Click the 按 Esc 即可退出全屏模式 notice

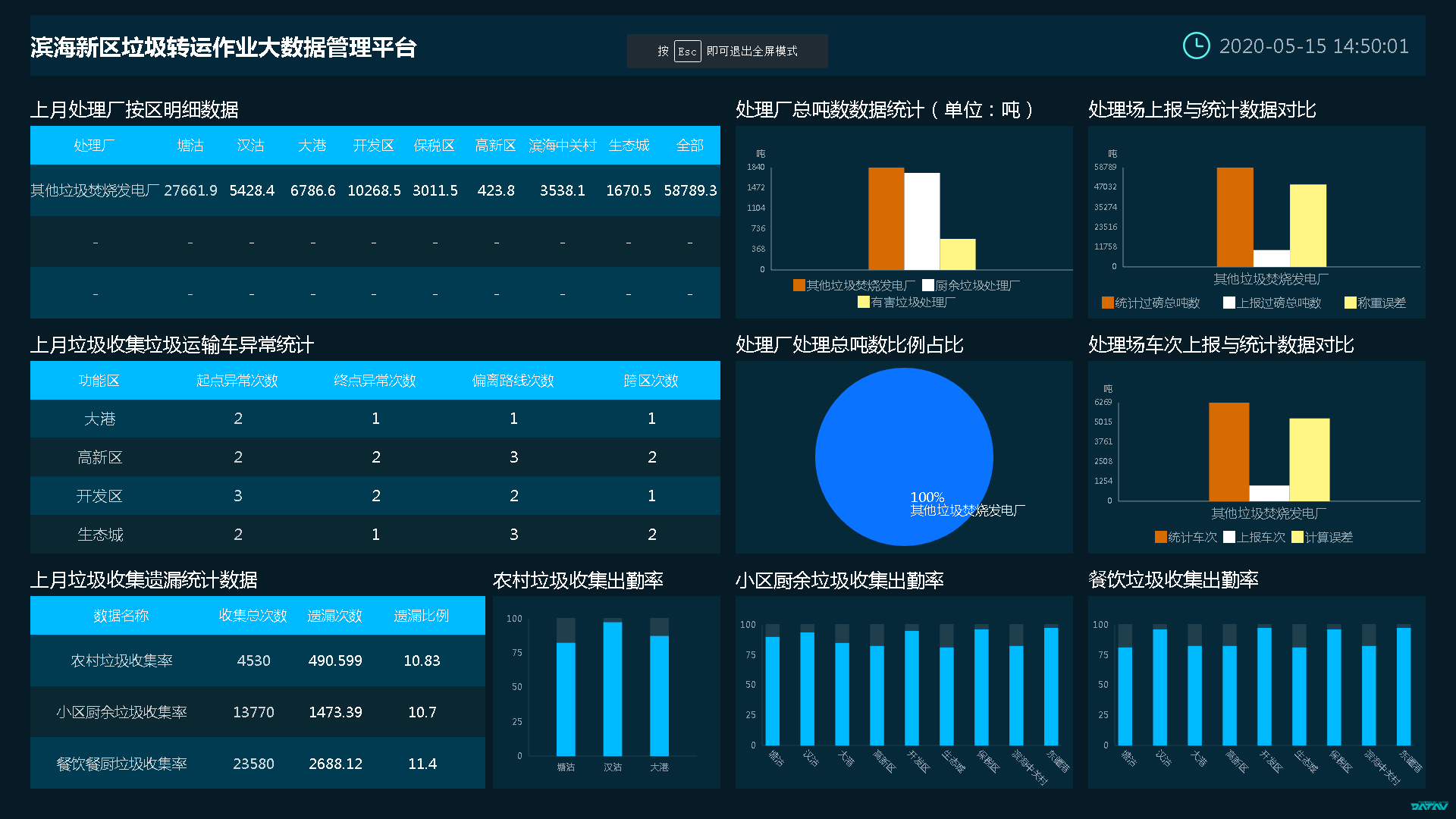726,52
